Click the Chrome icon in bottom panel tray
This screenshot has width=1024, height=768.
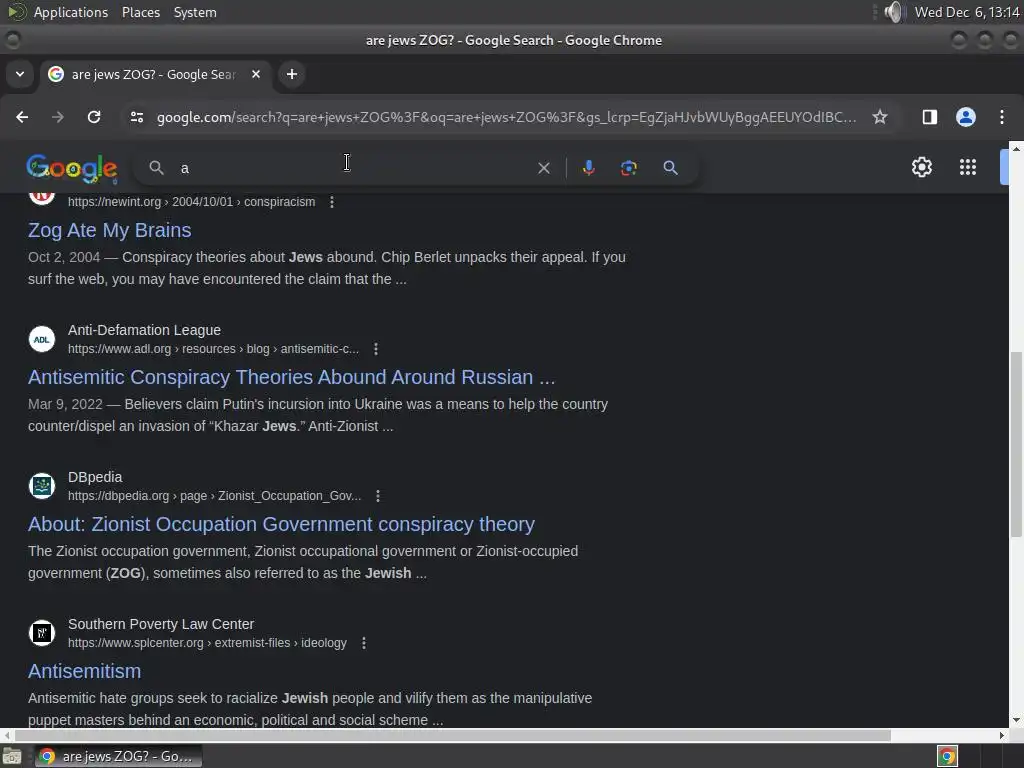pyautogui.click(x=947, y=756)
